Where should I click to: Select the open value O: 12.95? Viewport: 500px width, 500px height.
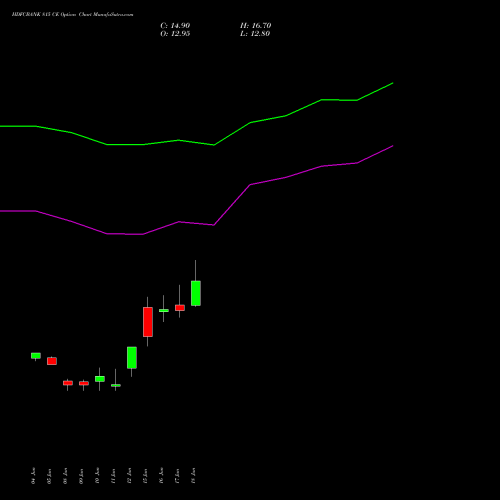175,34
